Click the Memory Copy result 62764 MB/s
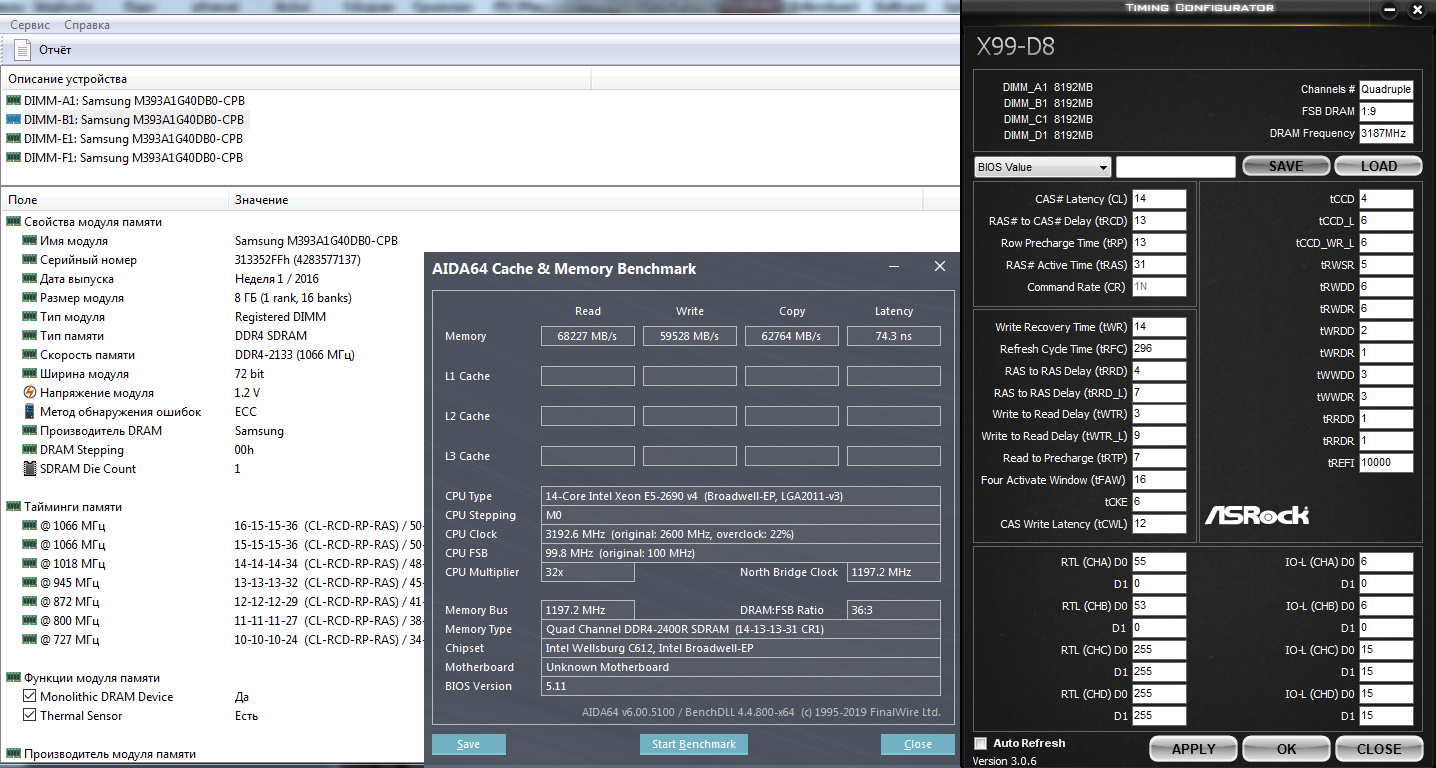 (792, 336)
